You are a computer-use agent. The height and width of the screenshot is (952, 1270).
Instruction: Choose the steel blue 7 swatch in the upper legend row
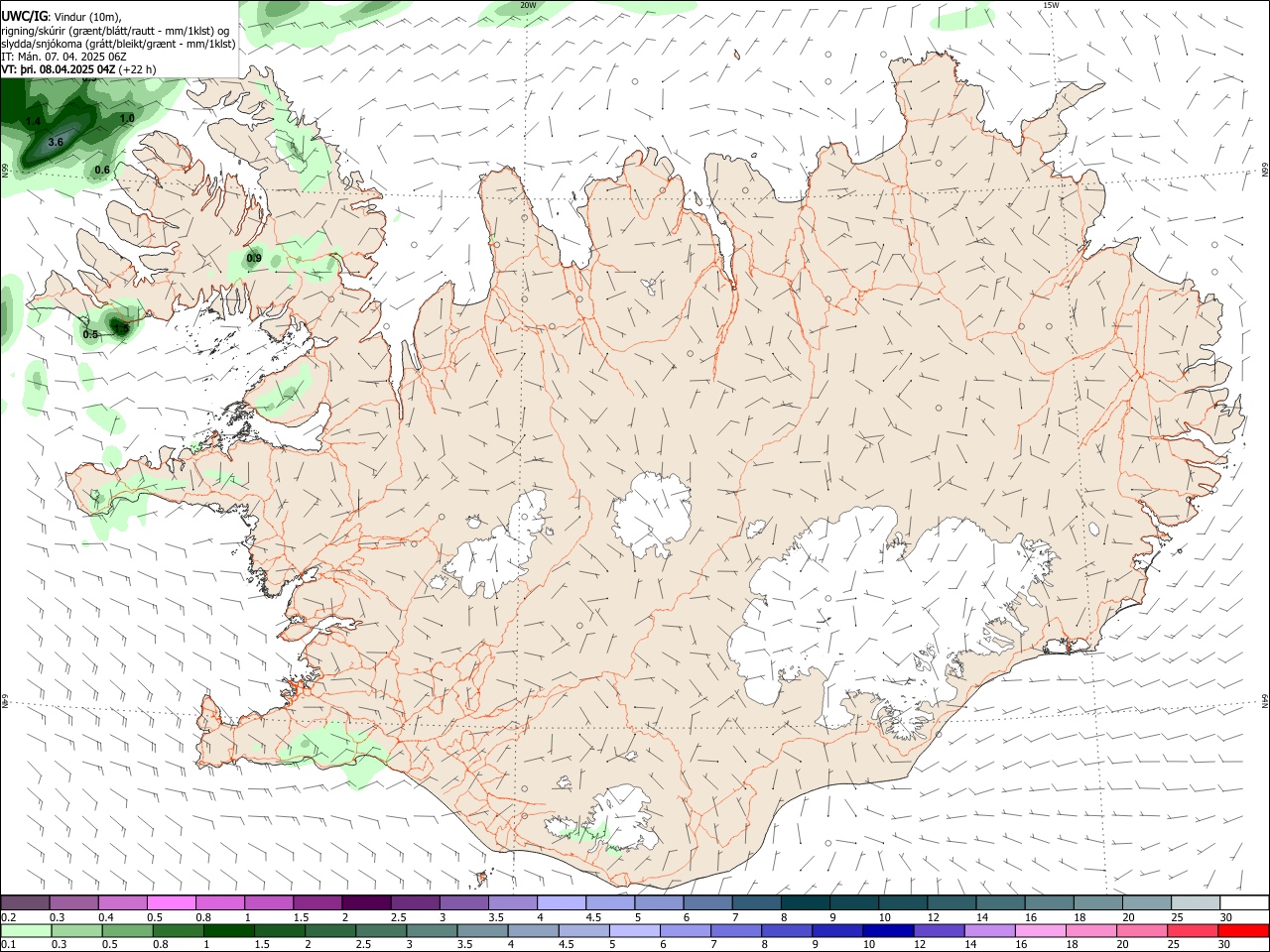tap(757, 903)
